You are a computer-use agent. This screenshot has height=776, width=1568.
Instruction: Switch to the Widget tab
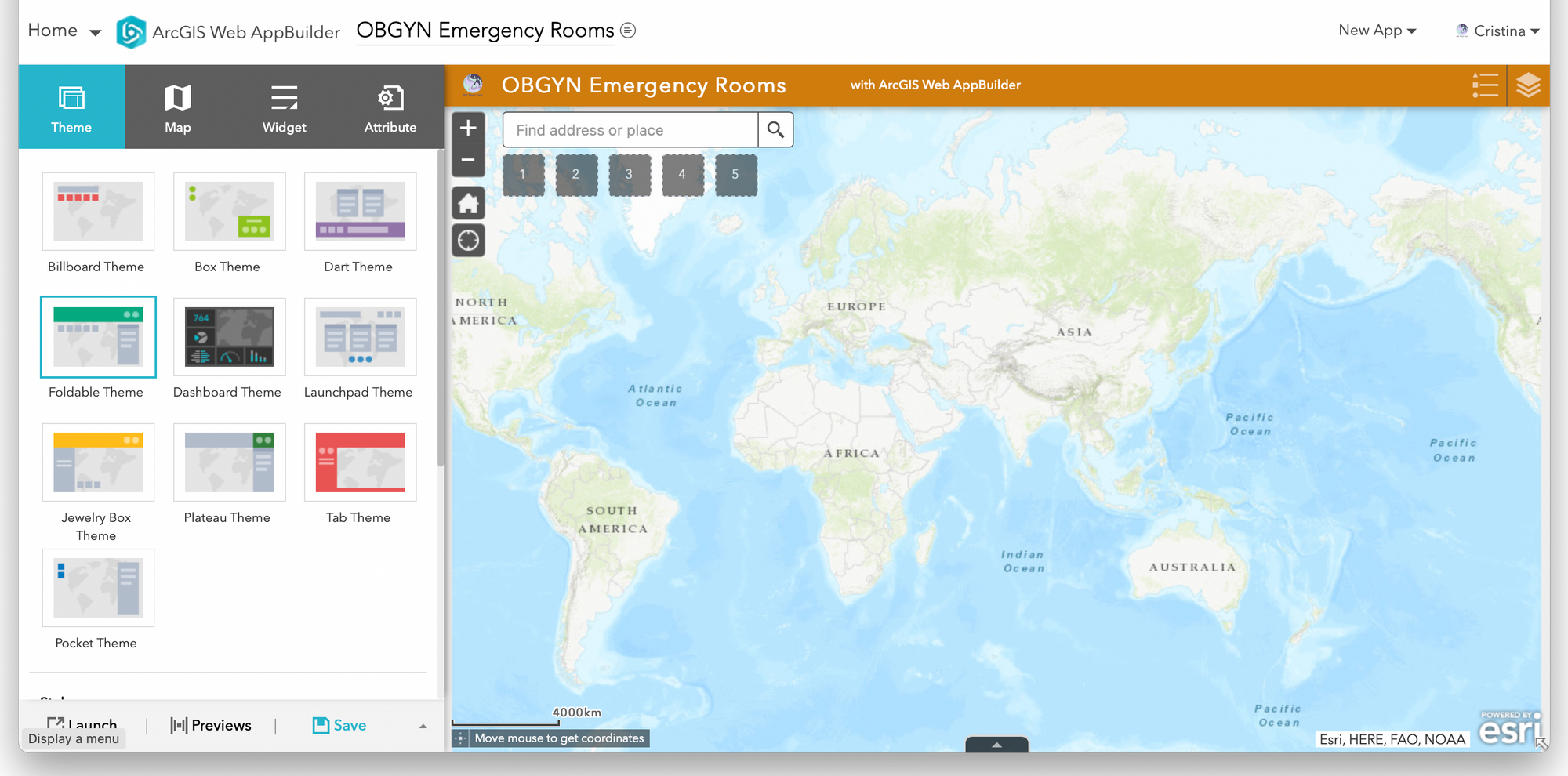pos(284,107)
